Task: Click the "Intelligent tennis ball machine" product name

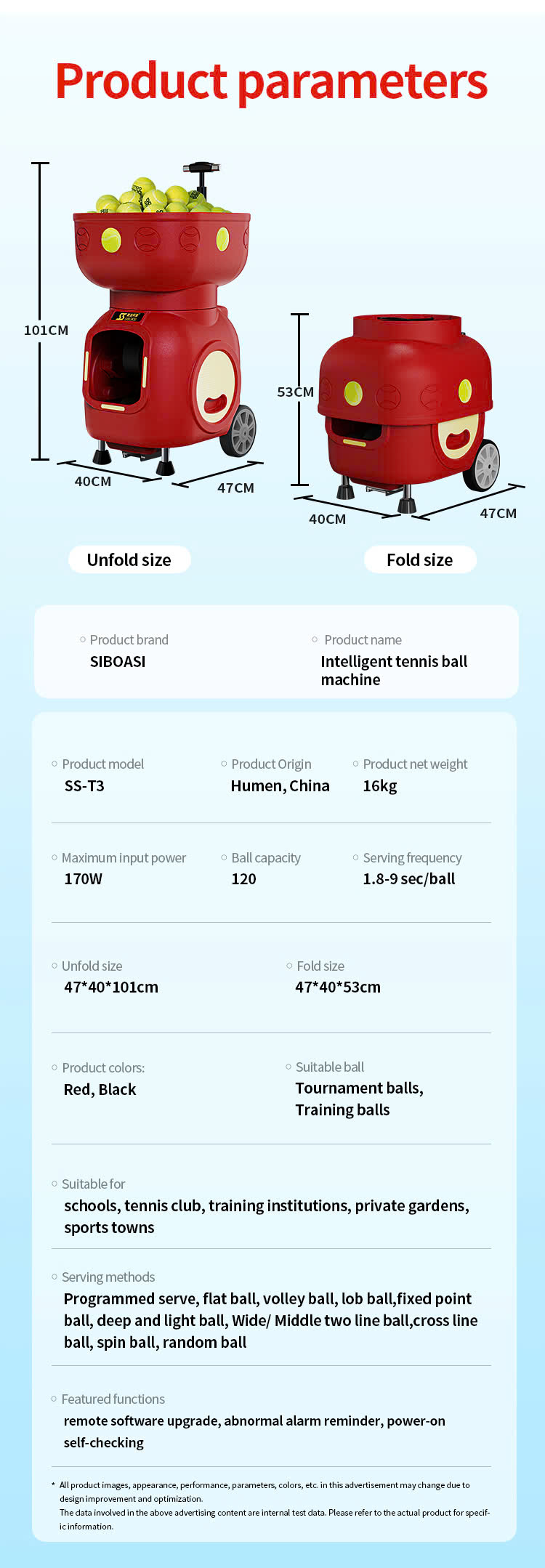Action: [393, 670]
